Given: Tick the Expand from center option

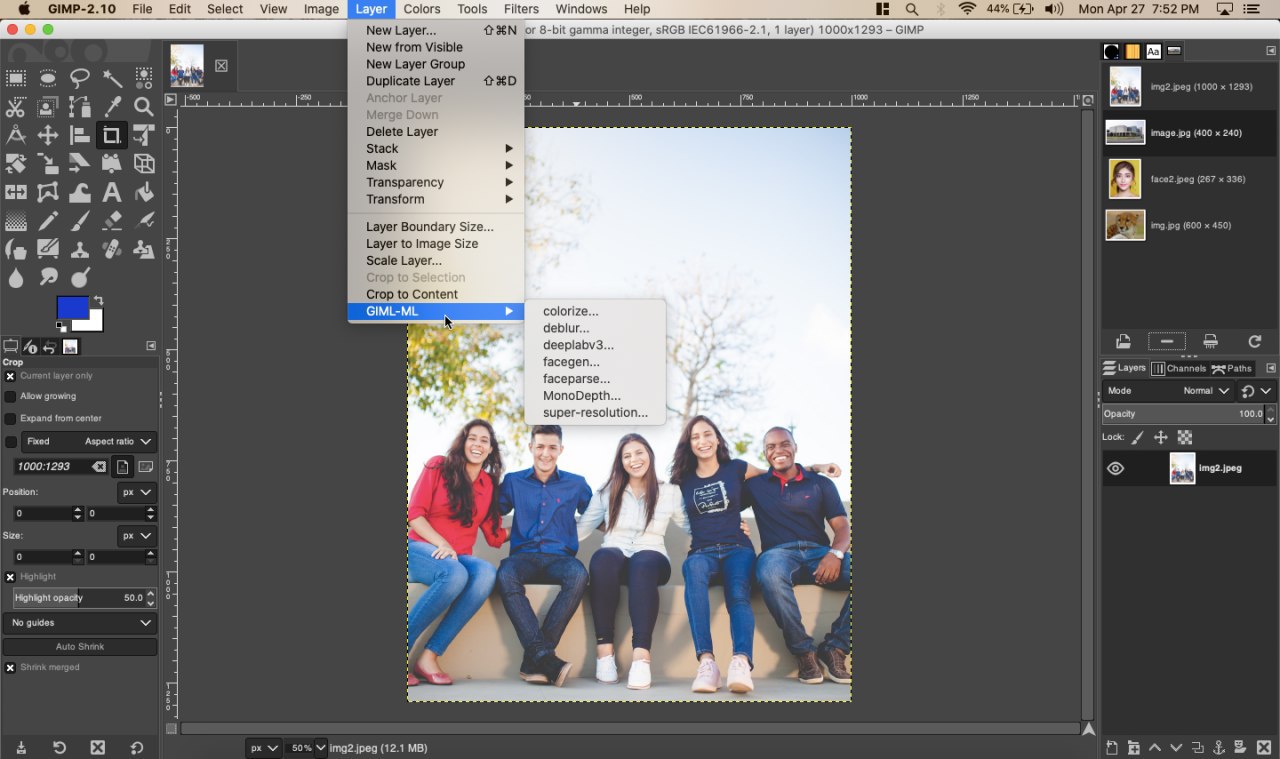Looking at the screenshot, I should (x=11, y=419).
